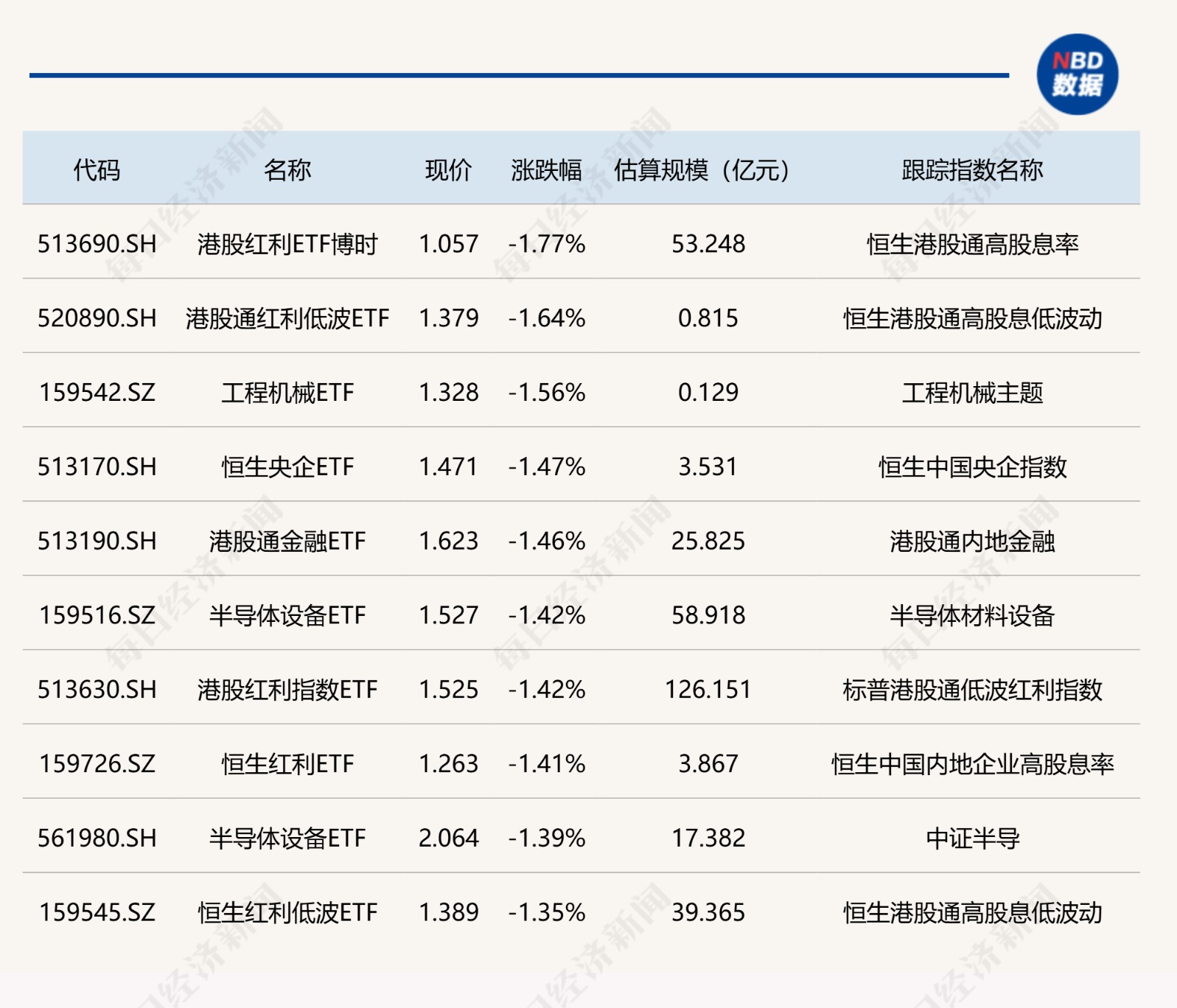Click index name 标普港股通低波红利指数
Image resolution: width=1177 pixels, height=1008 pixels.
click(972, 690)
